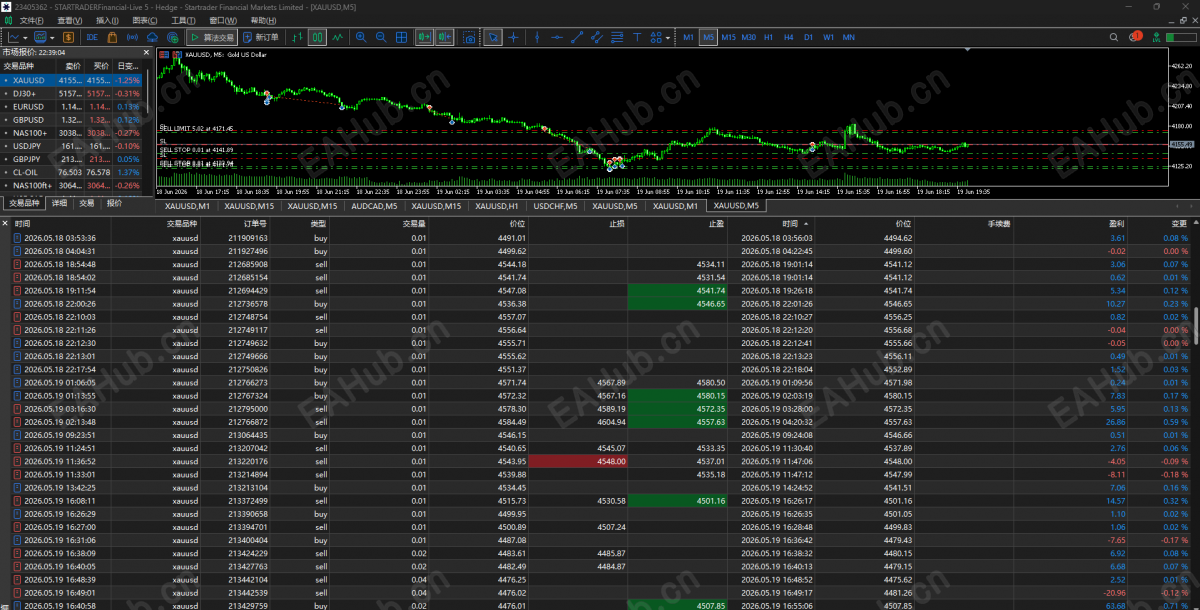
Task: Open the Market shopping bag icon
Action: pyautogui.click(x=112, y=37)
